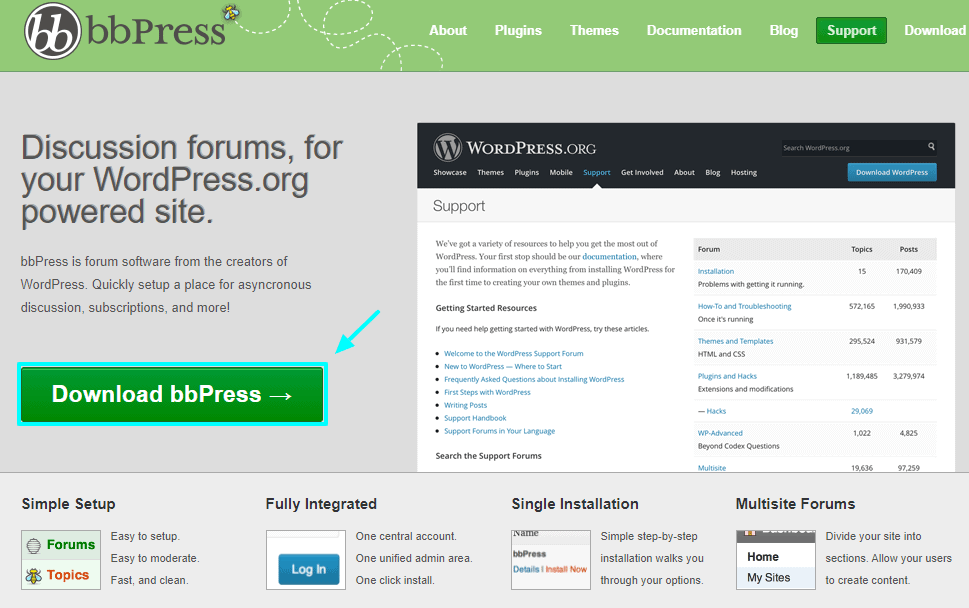Open the Multisite forum link
The width and height of the screenshot is (969, 608).
712,468
